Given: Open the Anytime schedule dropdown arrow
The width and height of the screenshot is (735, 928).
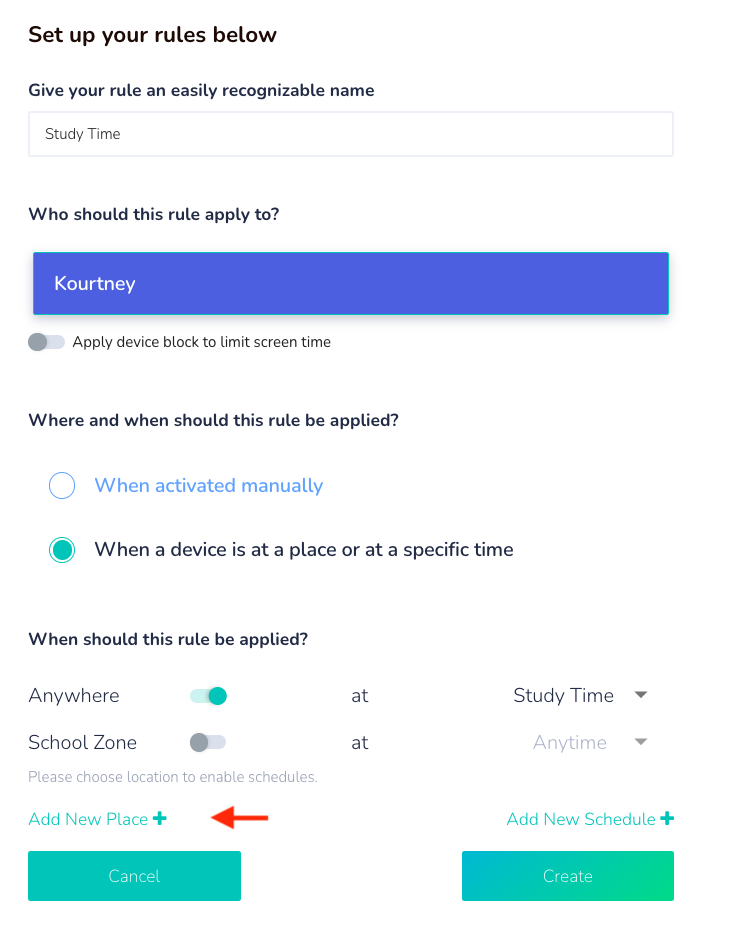Looking at the screenshot, I should pos(642,742).
